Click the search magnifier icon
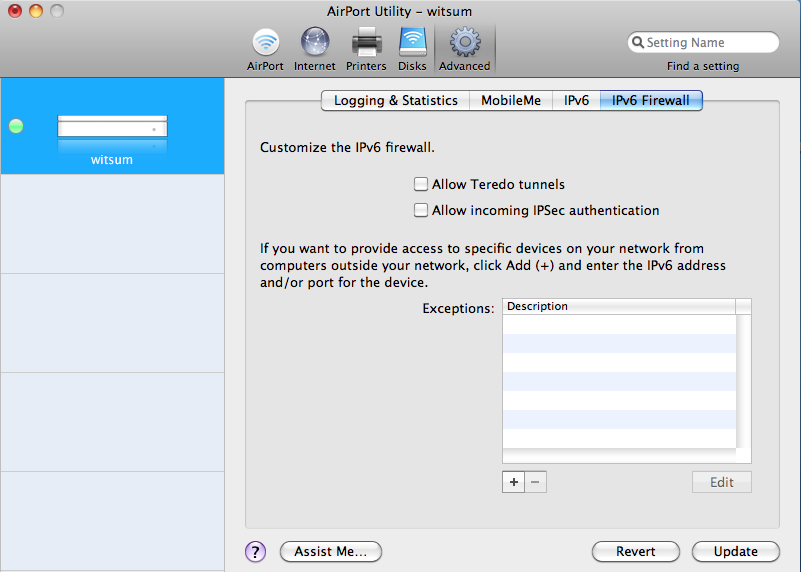 [638, 42]
